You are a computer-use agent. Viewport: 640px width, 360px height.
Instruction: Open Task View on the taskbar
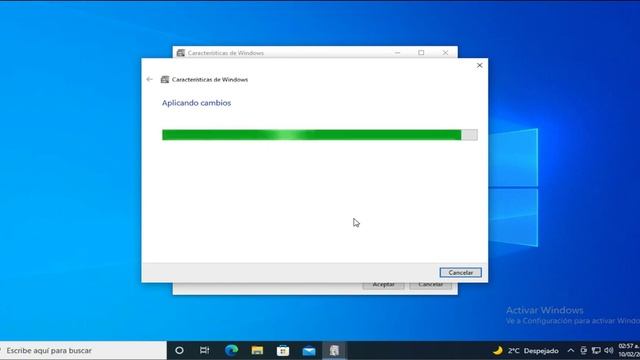[x=204, y=350]
